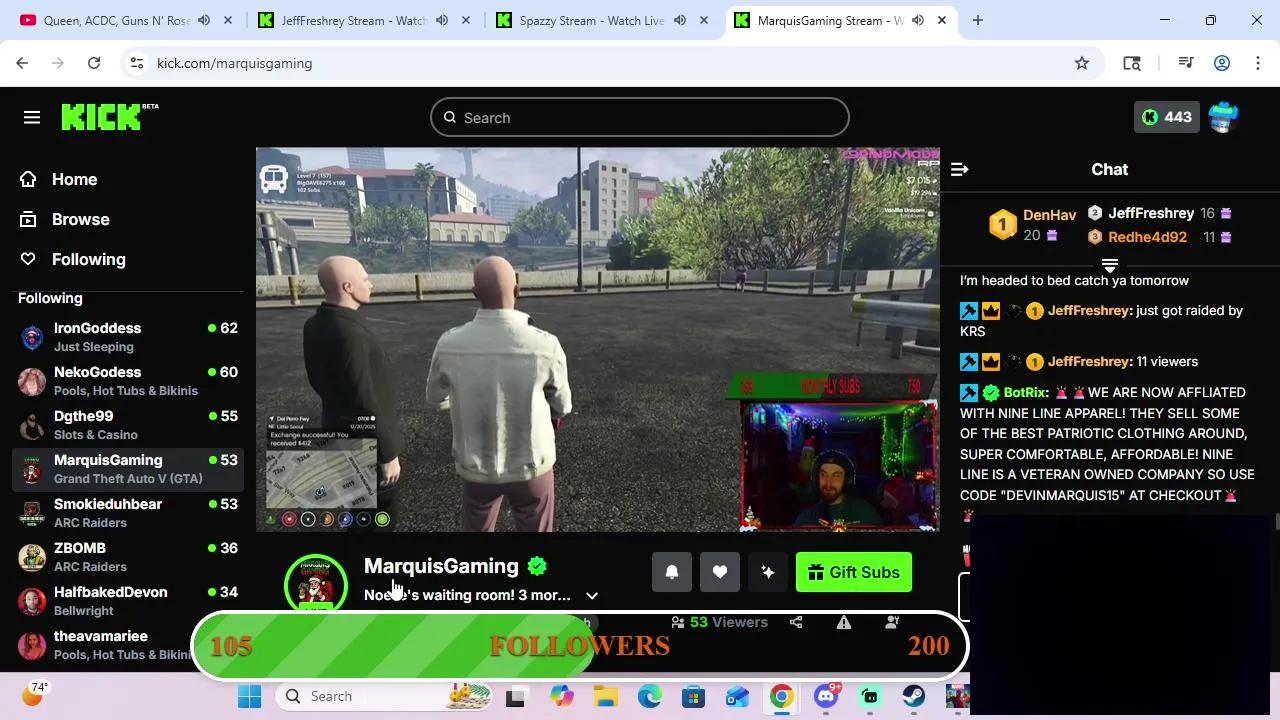The height and width of the screenshot is (720, 1280).
Task: Click the GTA stream video player
Action: [x=598, y=340]
